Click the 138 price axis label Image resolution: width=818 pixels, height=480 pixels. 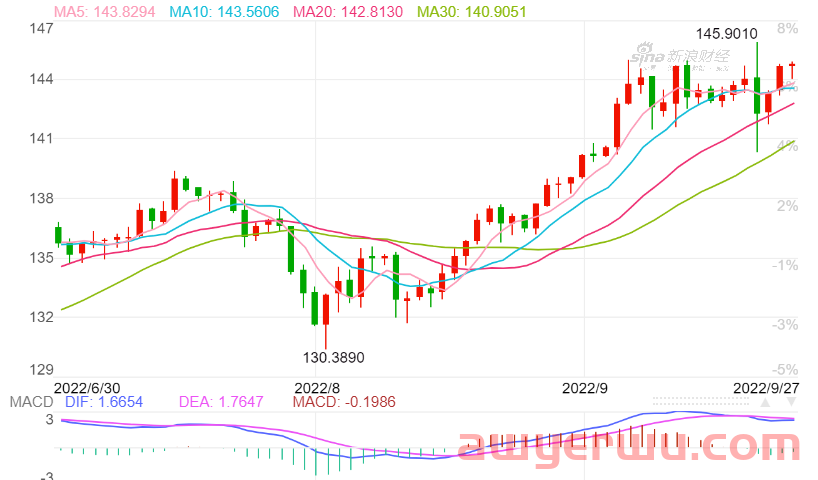click(41, 198)
